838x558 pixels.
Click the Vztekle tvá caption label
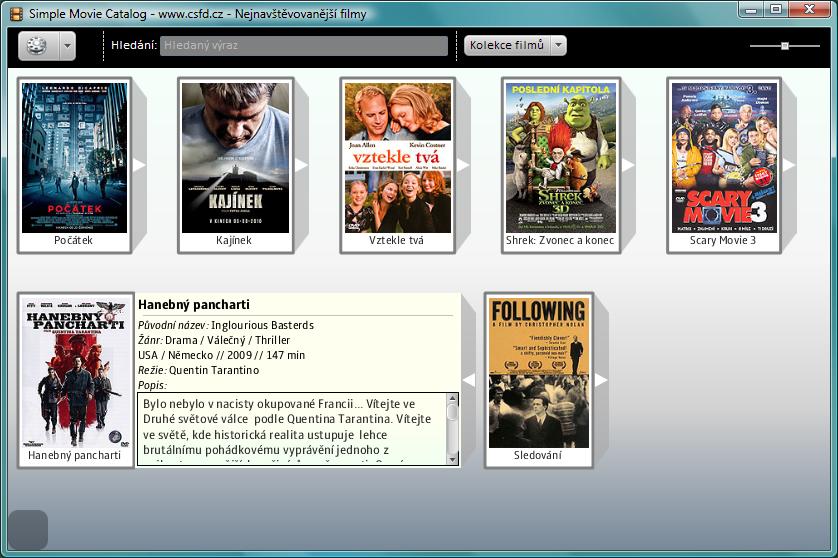(x=396, y=241)
